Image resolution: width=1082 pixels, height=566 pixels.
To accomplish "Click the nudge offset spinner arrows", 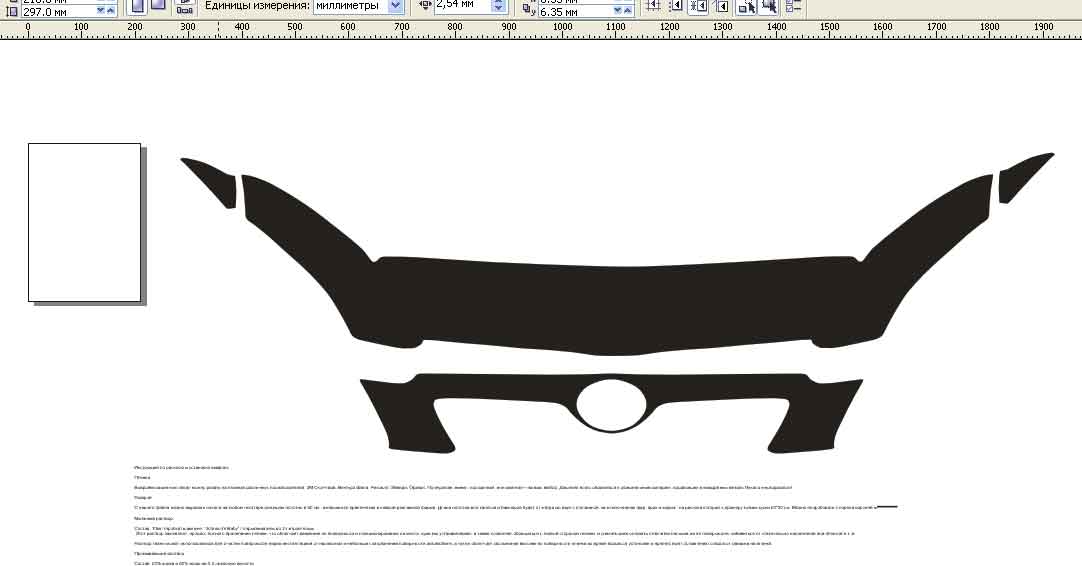I will [x=498, y=5].
